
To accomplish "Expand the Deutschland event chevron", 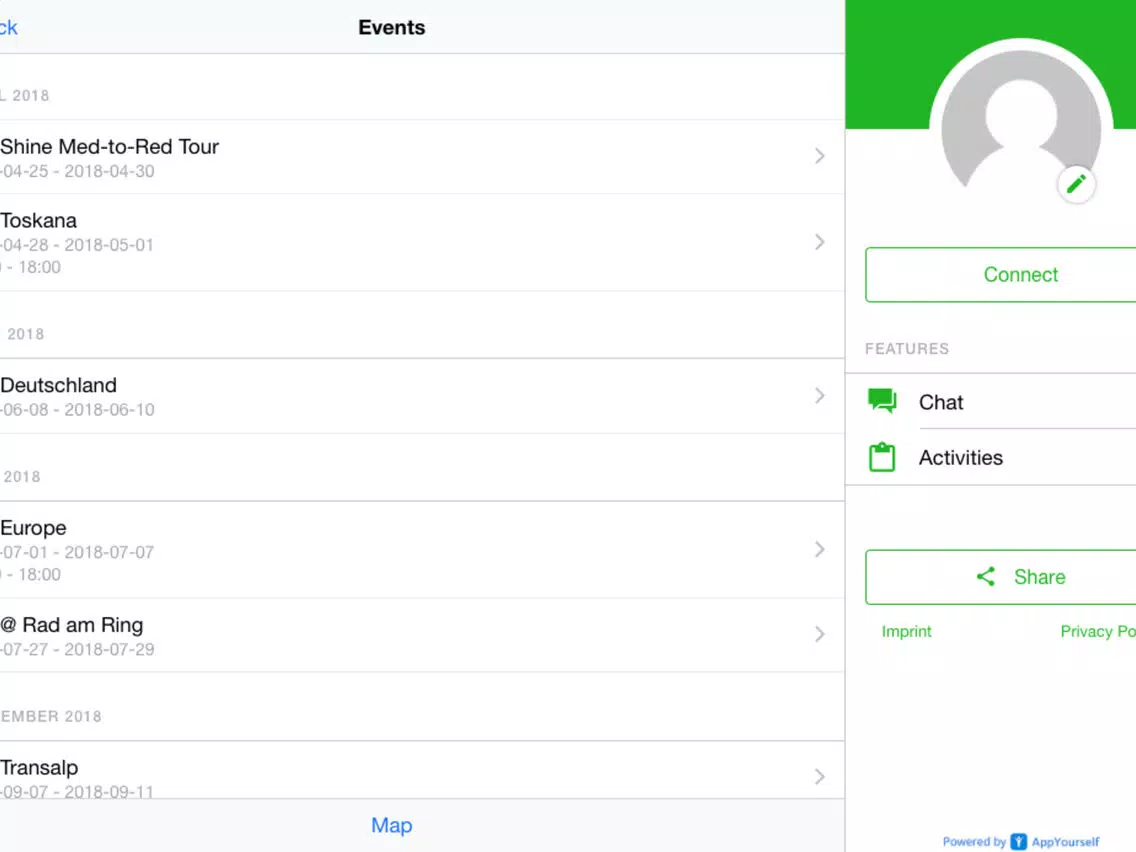I will click(x=819, y=396).
